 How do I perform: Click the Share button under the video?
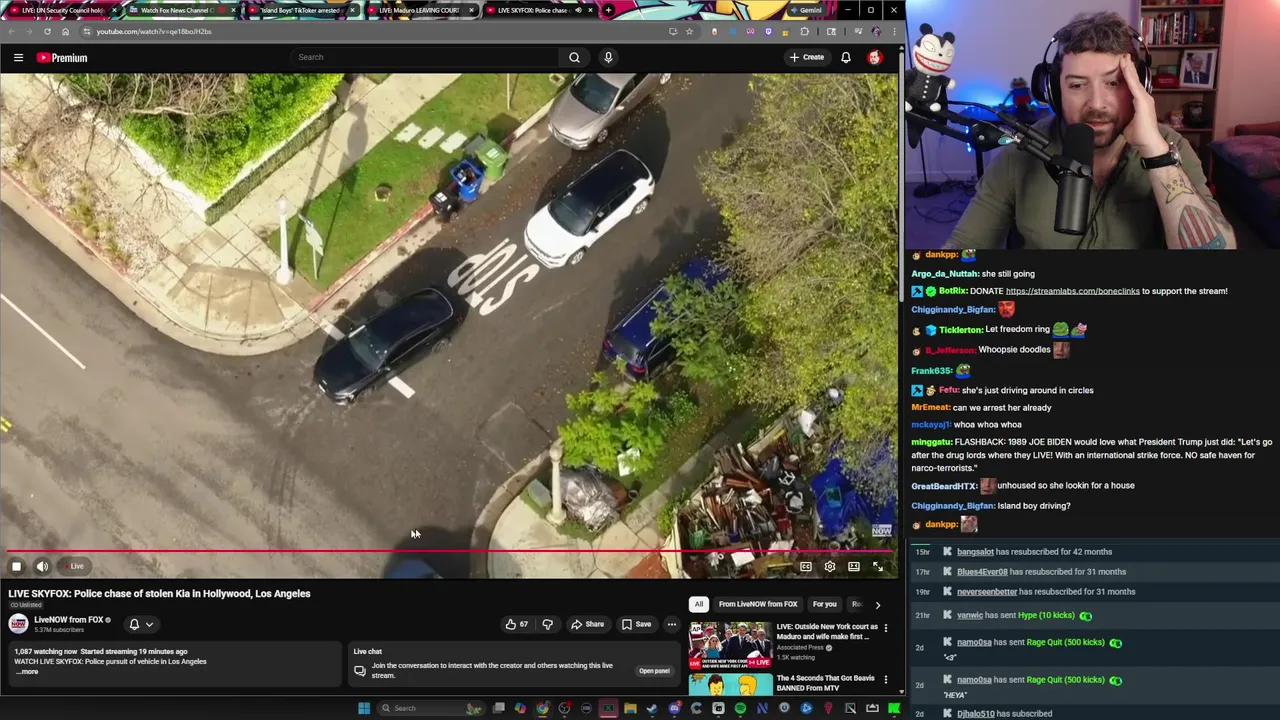[588, 624]
